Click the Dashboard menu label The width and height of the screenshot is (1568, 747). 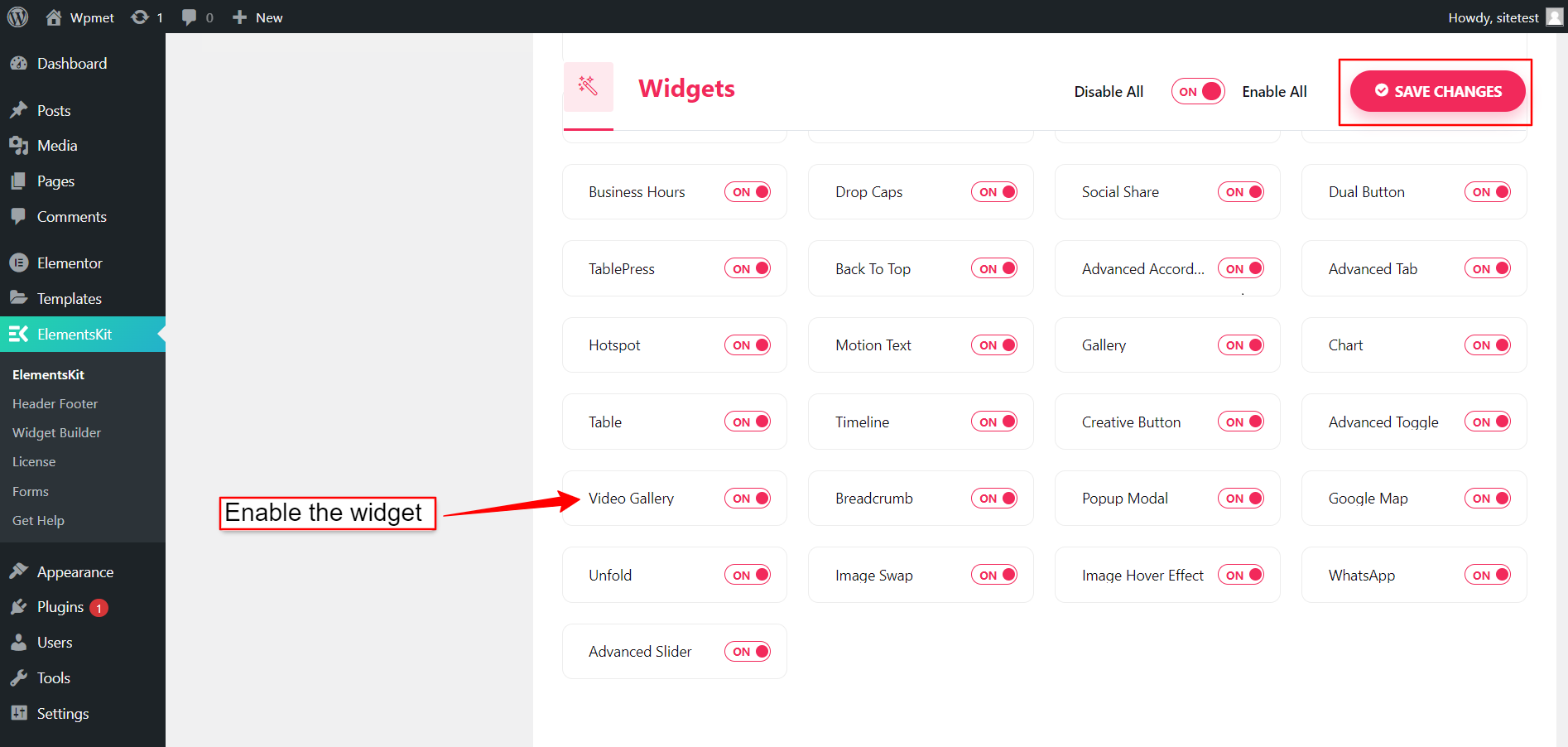[x=72, y=64]
